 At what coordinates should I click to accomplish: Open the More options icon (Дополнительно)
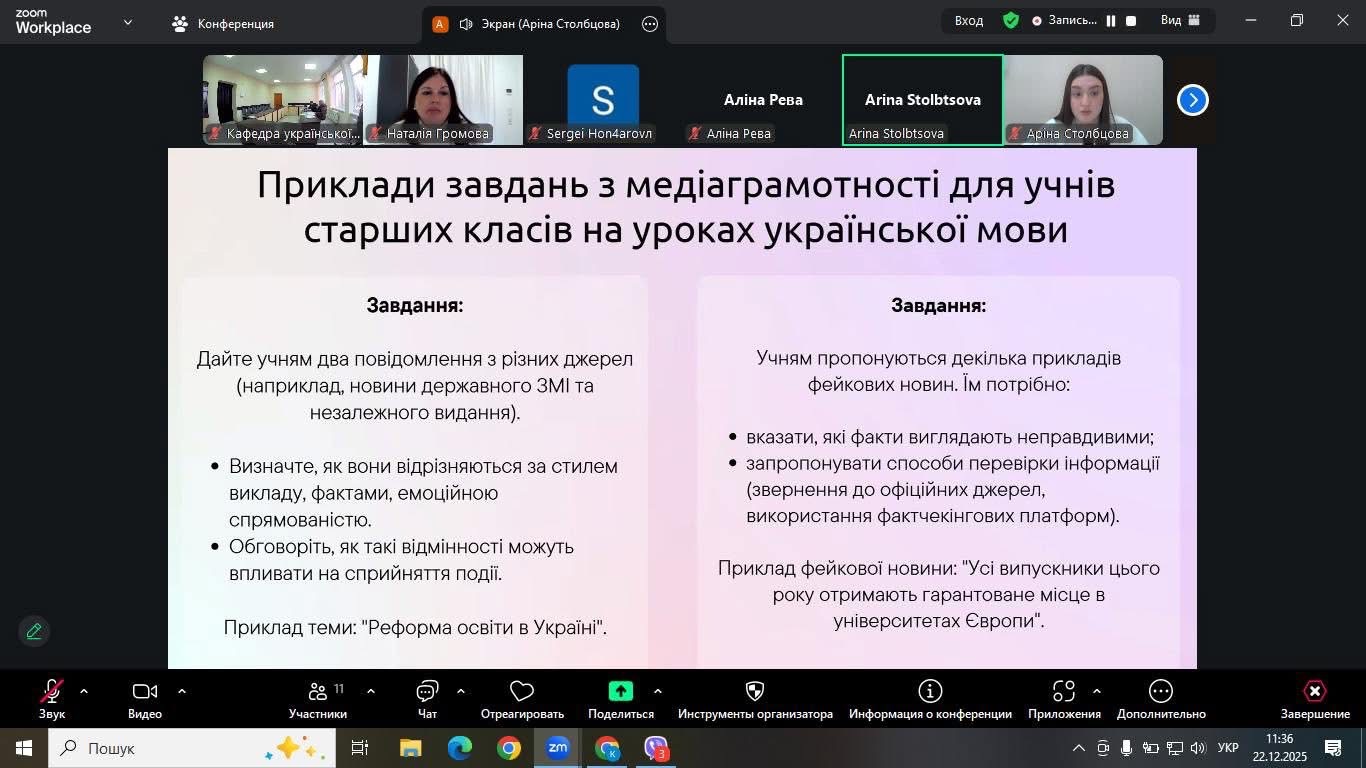pyautogui.click(x=1160, y=692)
